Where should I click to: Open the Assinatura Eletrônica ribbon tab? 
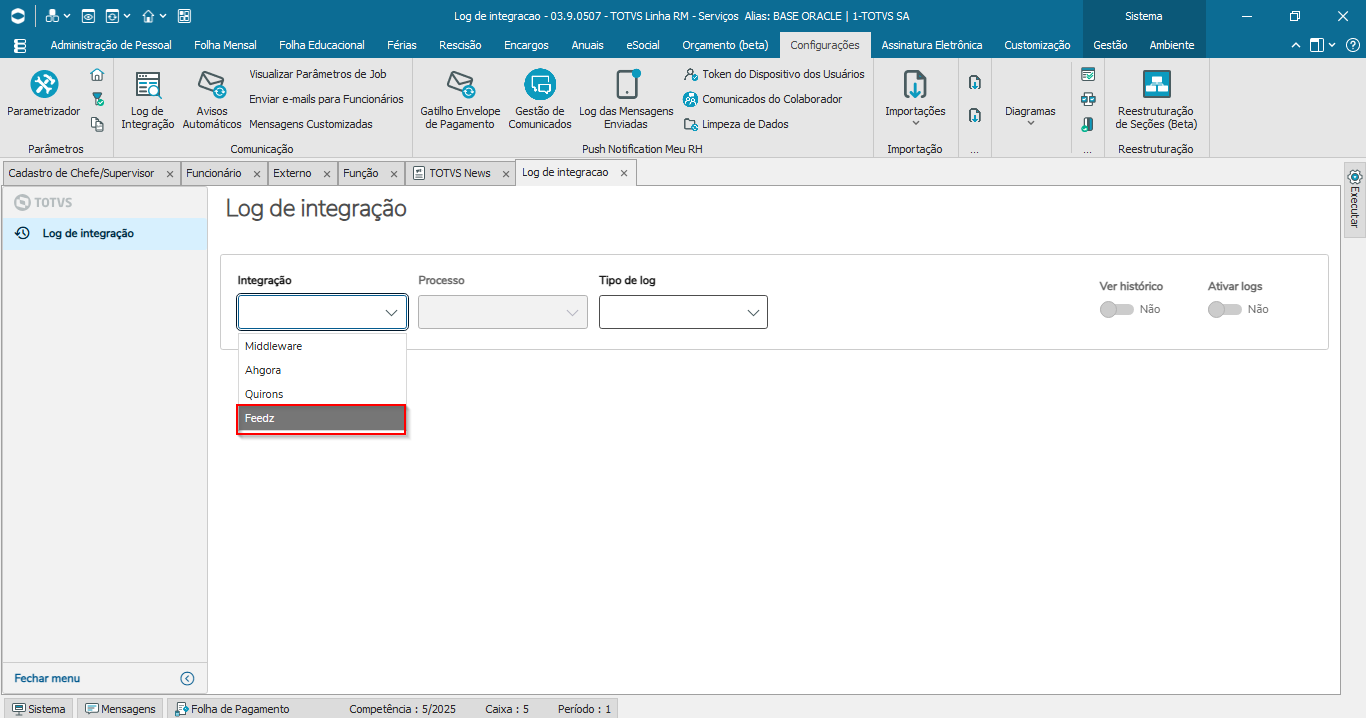pyautogui.click(x=932, y=45)
